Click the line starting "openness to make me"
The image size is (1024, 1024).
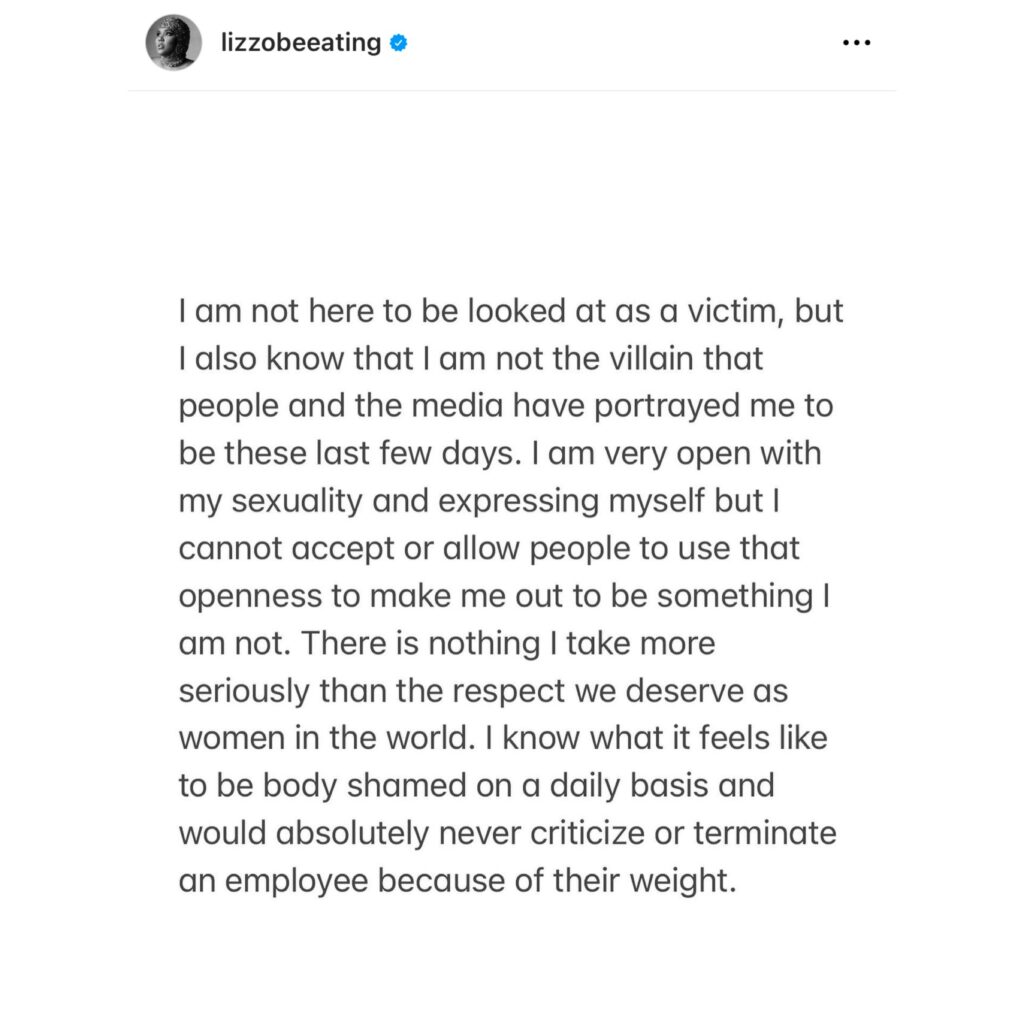(x=504, y=596)
